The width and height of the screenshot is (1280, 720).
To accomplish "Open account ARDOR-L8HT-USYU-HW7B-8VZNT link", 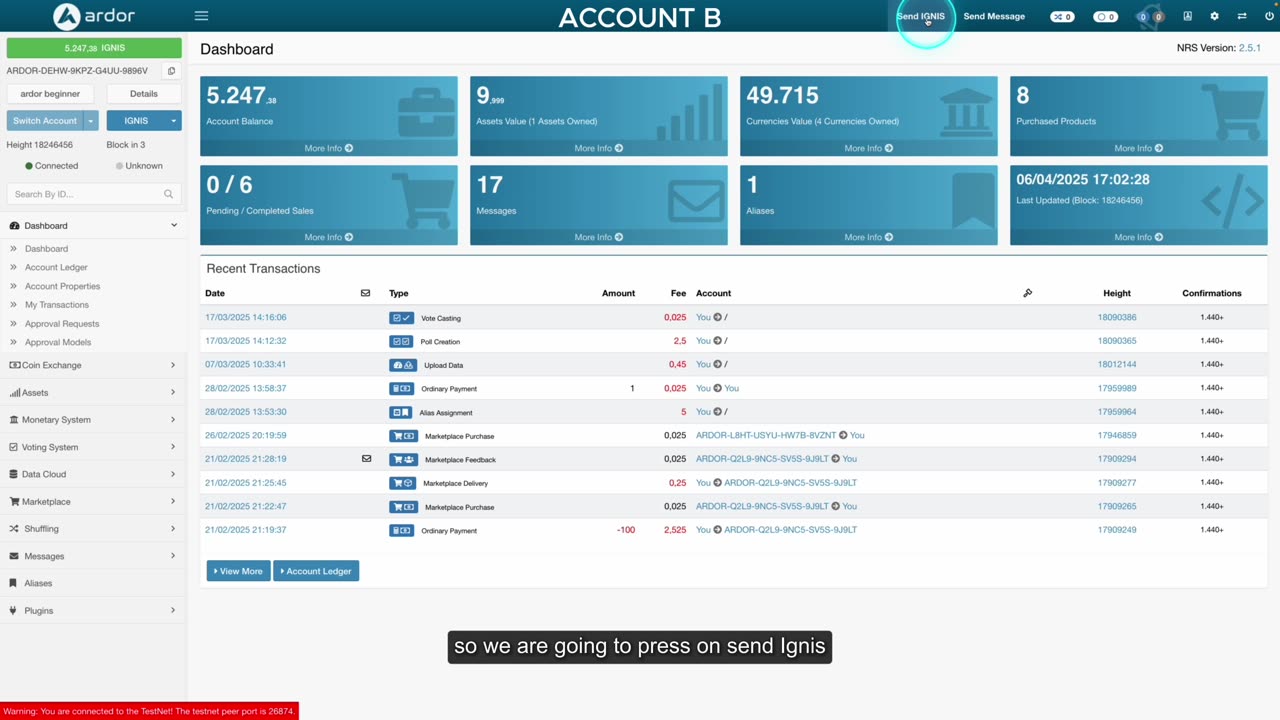I will (766, 435).
